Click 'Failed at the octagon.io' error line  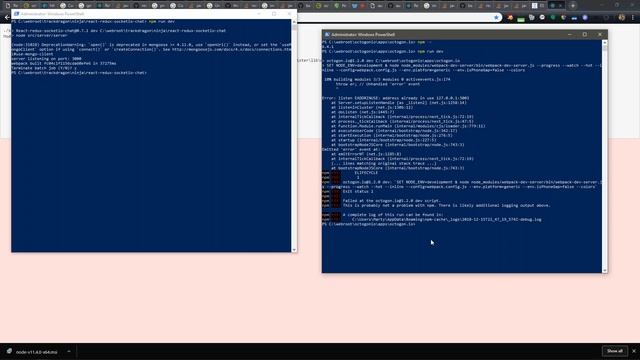[391, 201]
